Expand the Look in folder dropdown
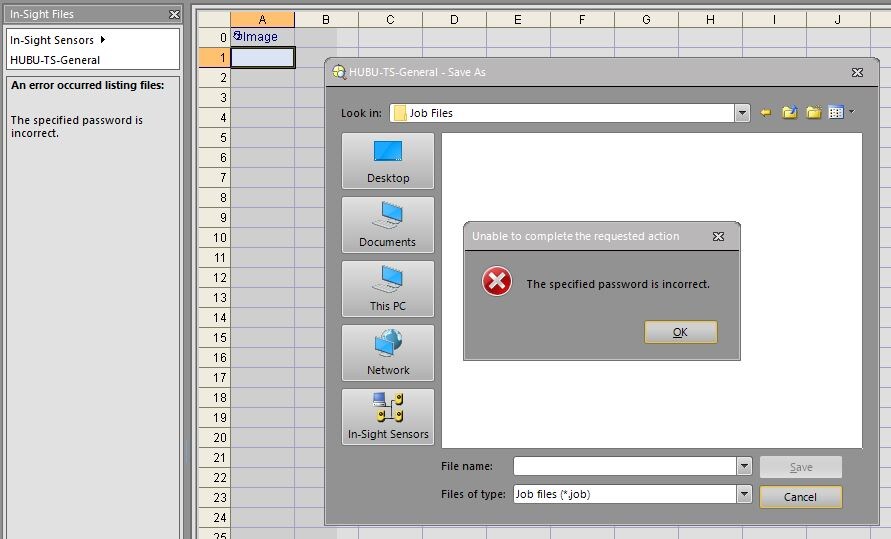Image resolution: width=891 pixels, height=539 pixels. tap(742, 113)
